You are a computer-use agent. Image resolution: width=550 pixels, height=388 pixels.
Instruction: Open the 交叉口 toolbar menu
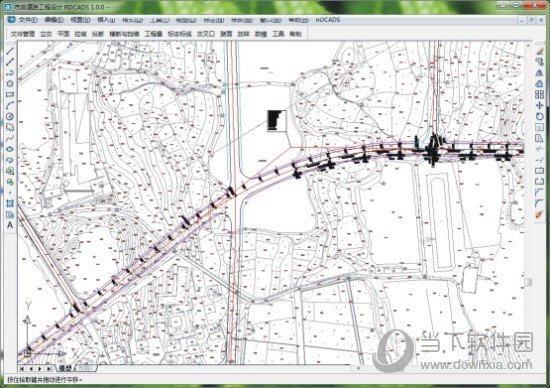pyautogui.click(x=206, y=34)
